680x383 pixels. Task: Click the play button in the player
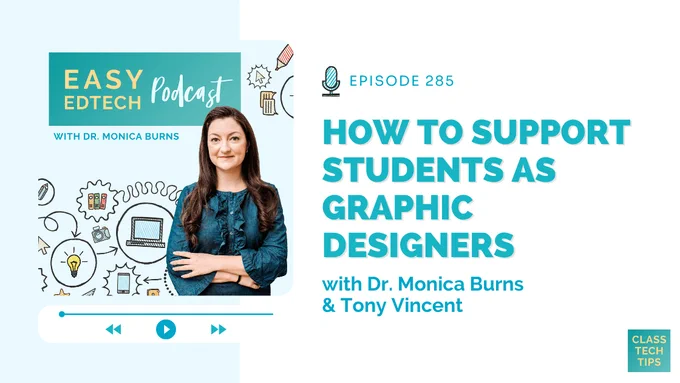pos(166,329)
